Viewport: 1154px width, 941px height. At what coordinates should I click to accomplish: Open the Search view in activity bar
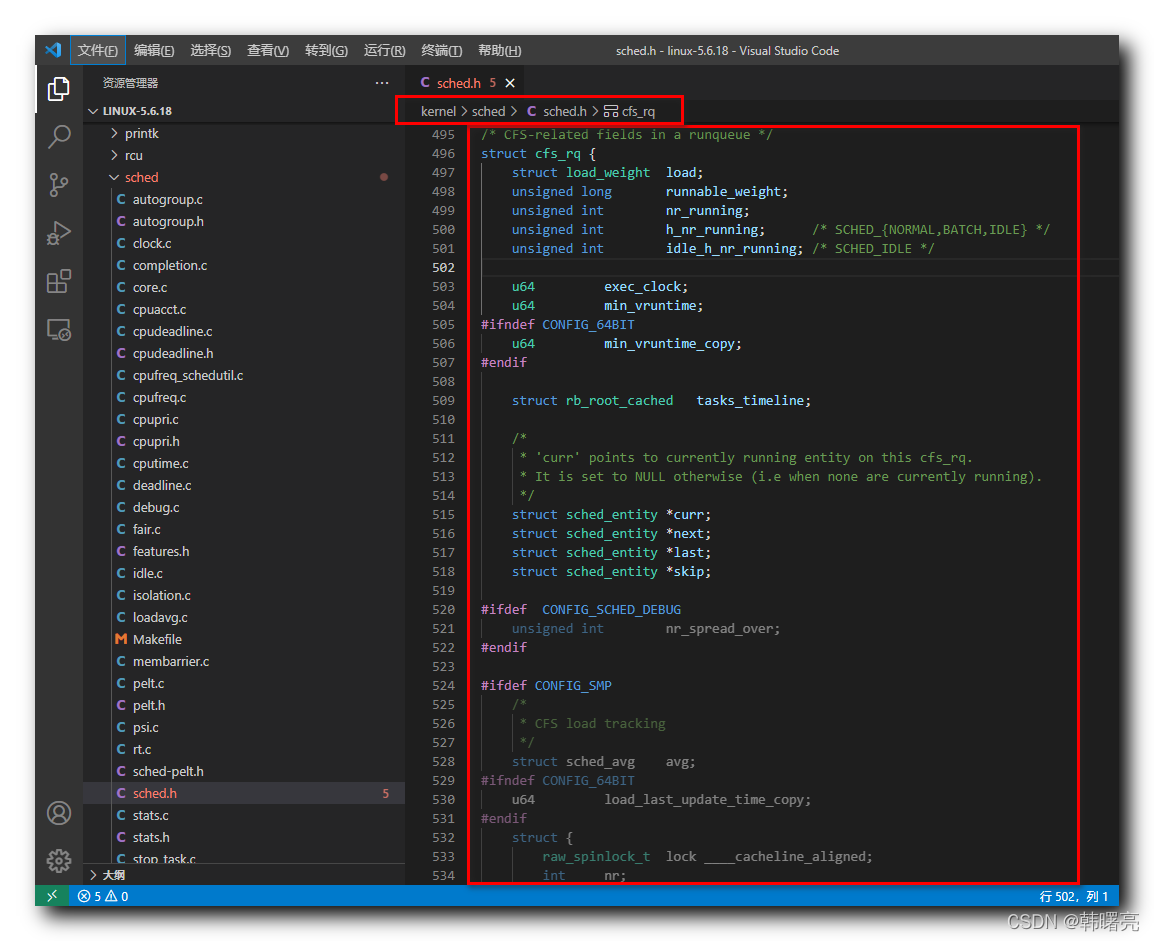[59, 136]
